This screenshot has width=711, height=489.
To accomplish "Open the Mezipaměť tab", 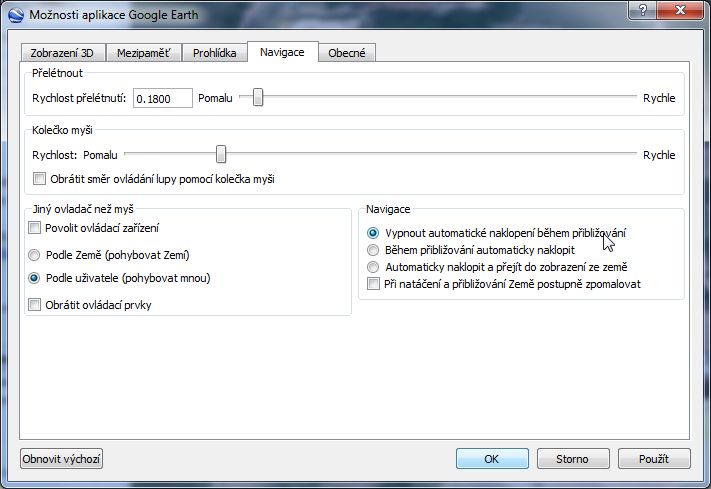I will pyautogui.click(x=144, y=53).
